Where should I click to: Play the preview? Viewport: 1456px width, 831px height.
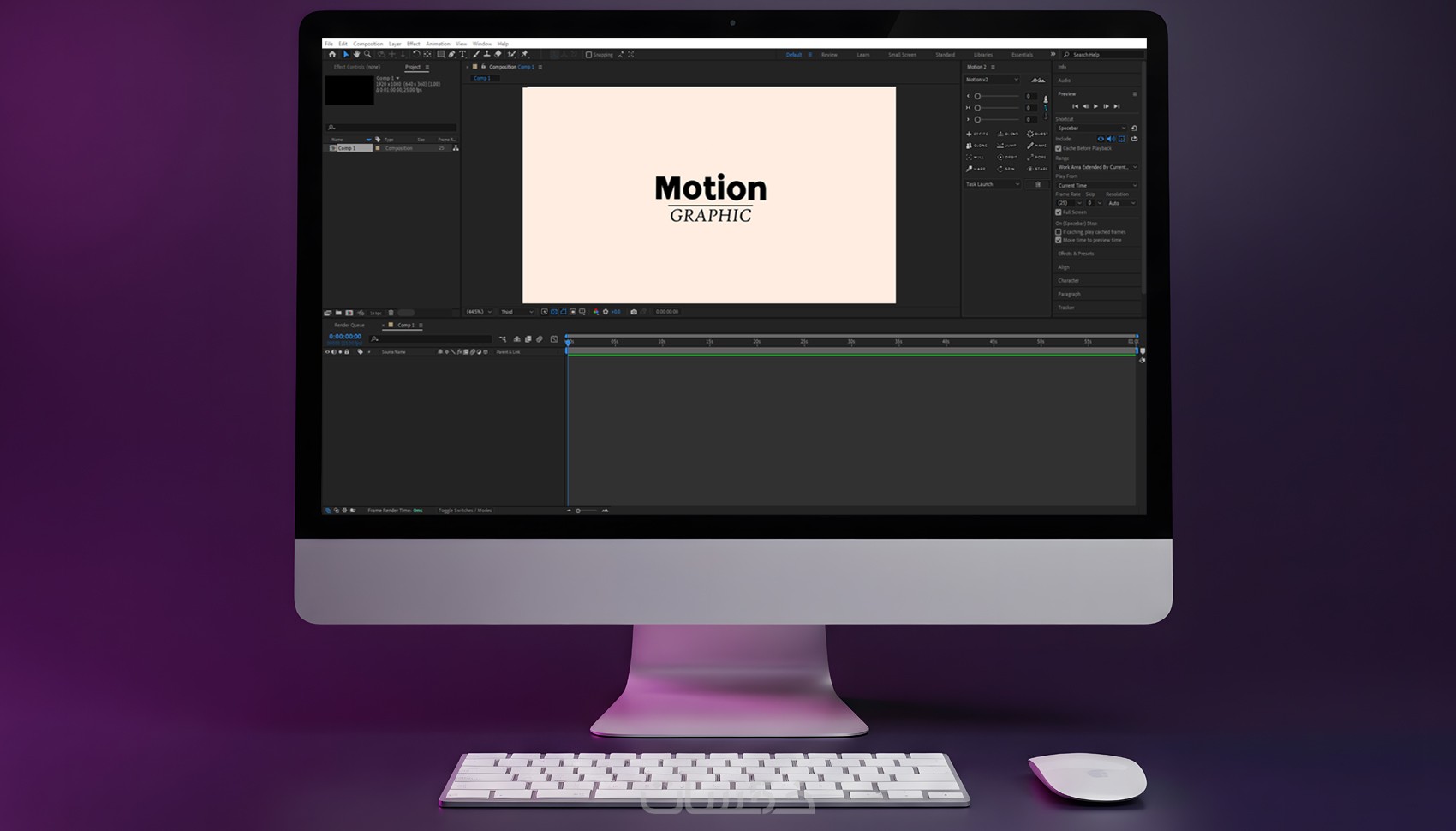[1095, 106]
